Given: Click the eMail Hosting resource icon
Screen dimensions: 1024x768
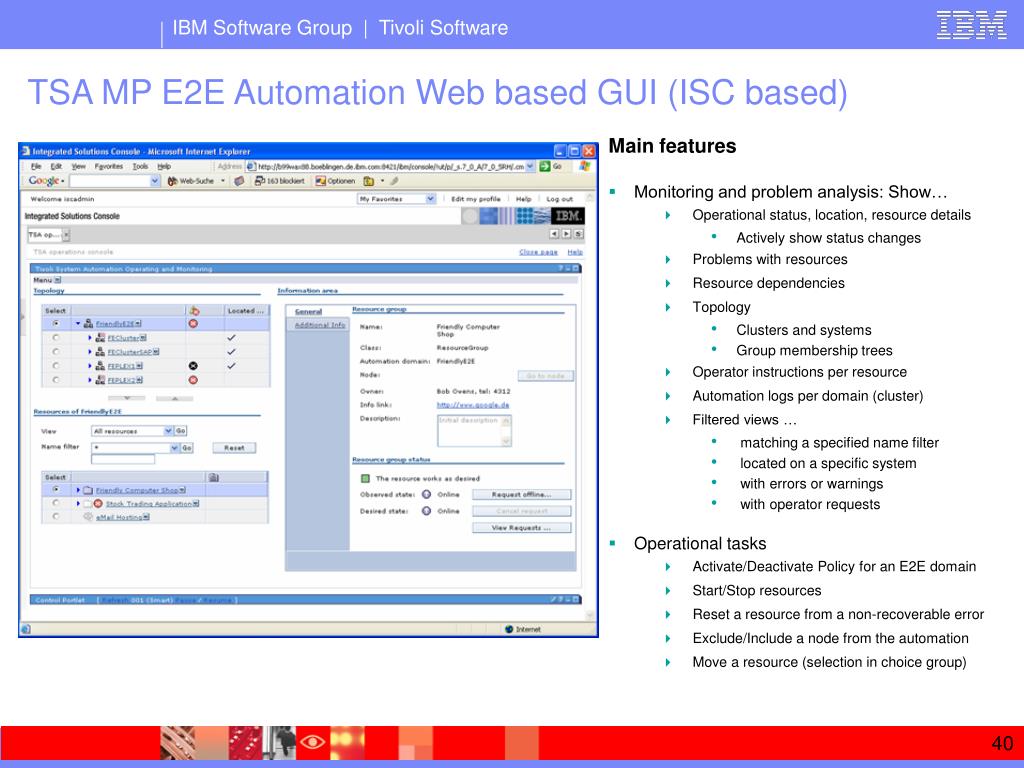Looking at the screenshot, I should click(88, 517).
